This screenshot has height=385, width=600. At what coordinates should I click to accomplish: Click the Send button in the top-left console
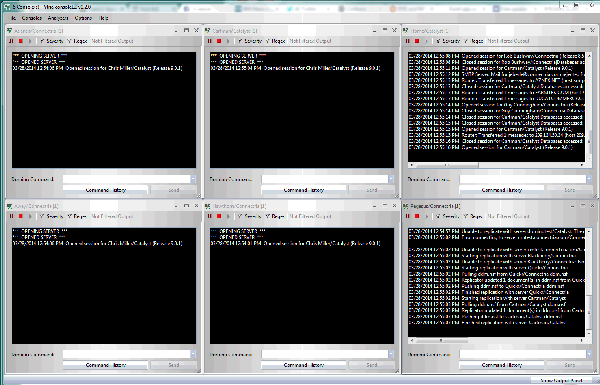coord(174,190)
